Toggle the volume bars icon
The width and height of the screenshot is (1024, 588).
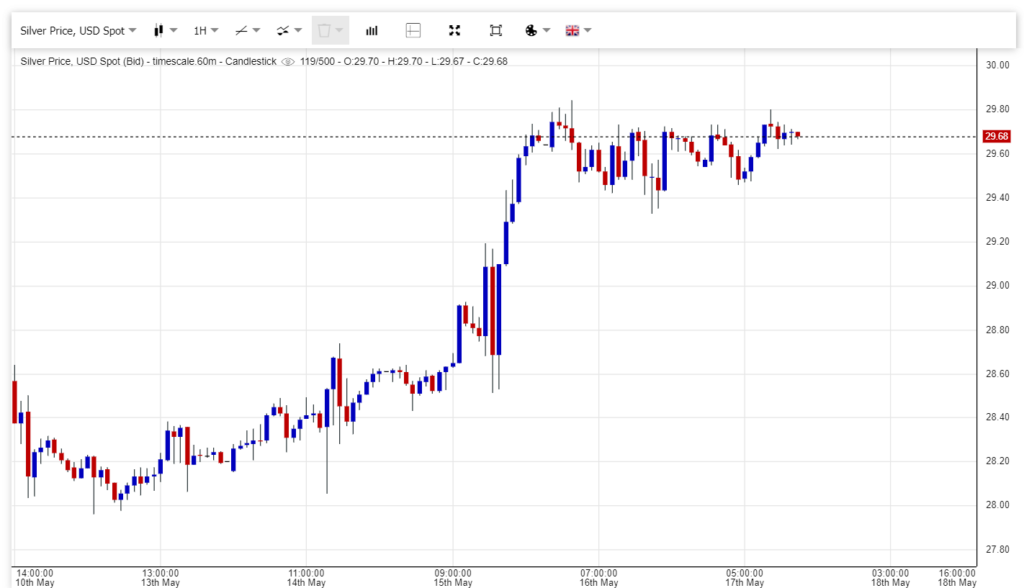pos(372,30)
